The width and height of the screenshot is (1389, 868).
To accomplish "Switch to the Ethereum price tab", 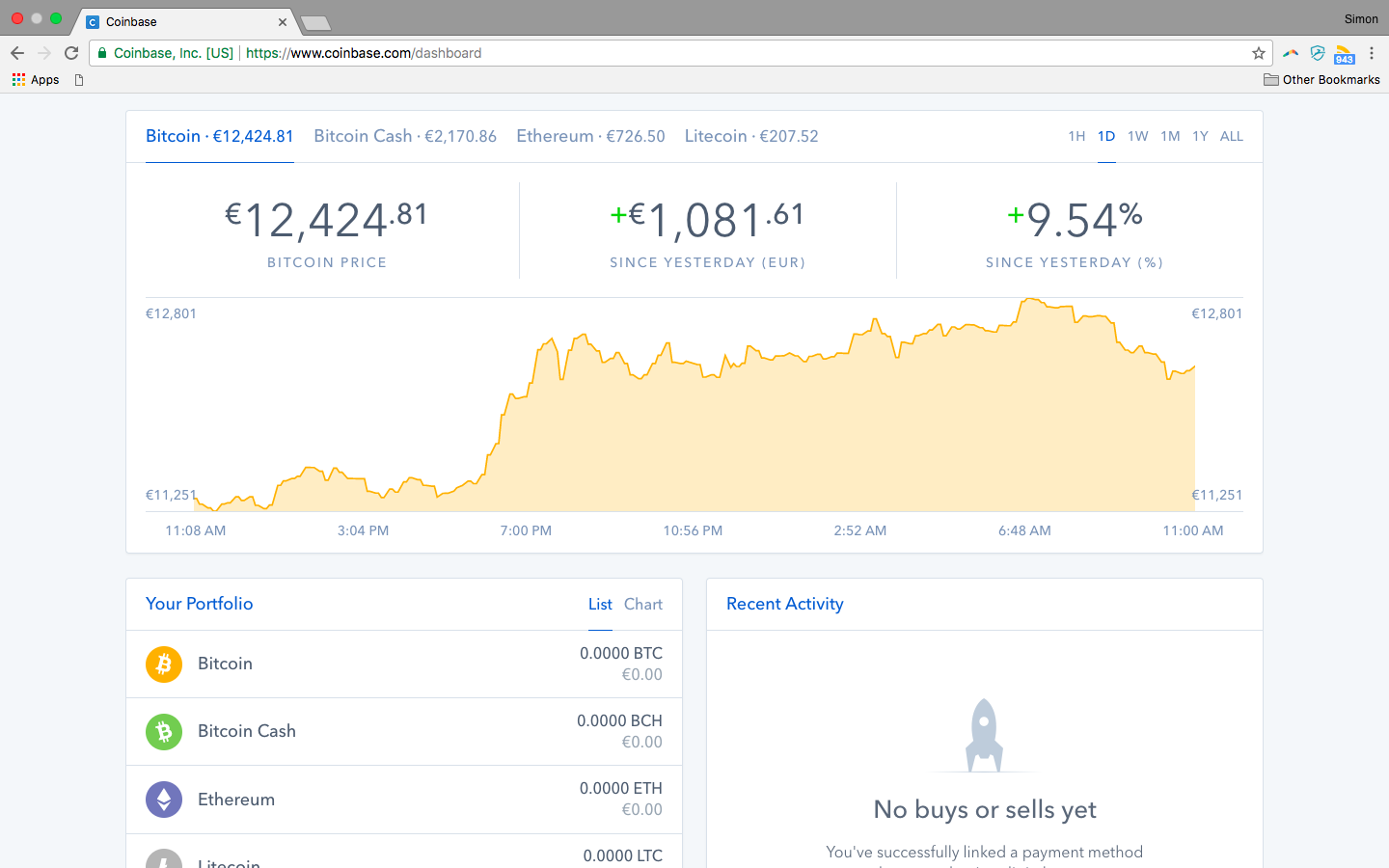I will click(590, 136).
